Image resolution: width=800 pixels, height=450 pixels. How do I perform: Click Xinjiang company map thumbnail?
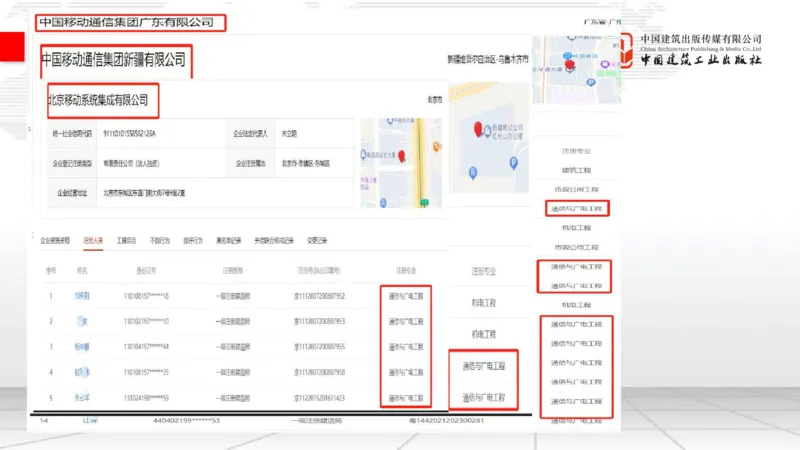488,138
